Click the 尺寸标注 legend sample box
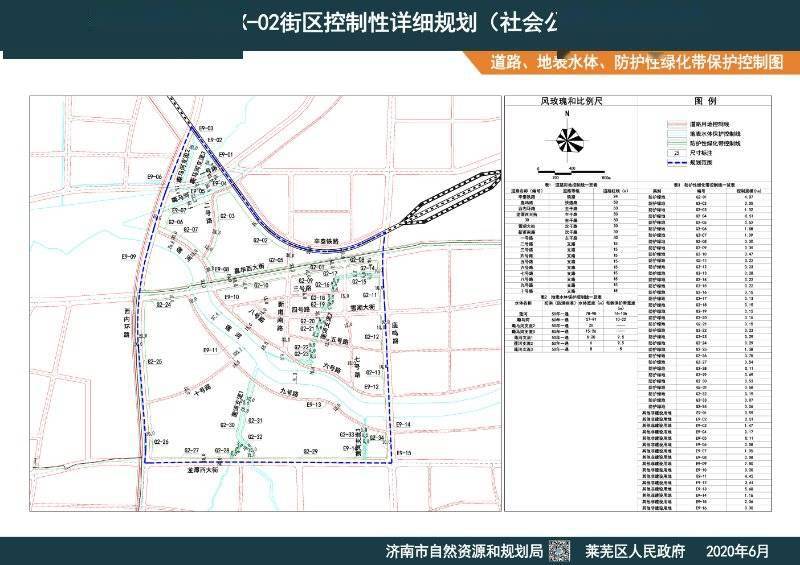Image resolution: width=800 pixels, height=565 pixels. coord(677,153)
